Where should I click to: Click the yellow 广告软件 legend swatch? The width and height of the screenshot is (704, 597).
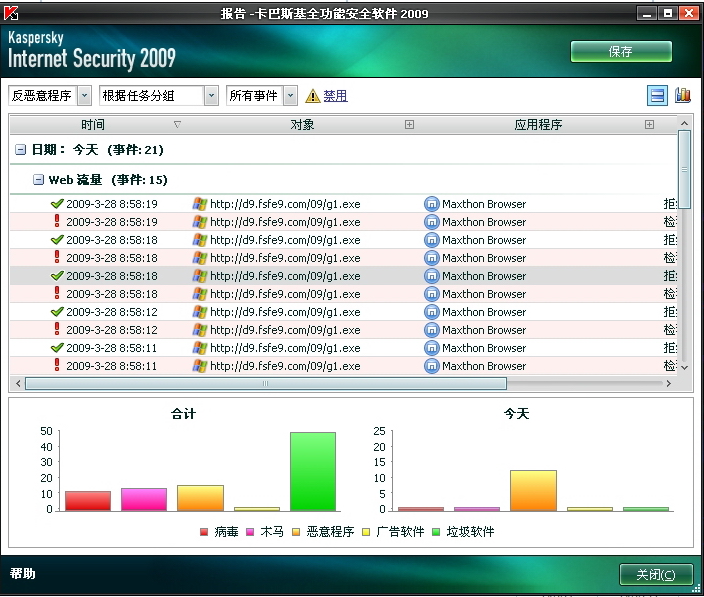[366, 532]
